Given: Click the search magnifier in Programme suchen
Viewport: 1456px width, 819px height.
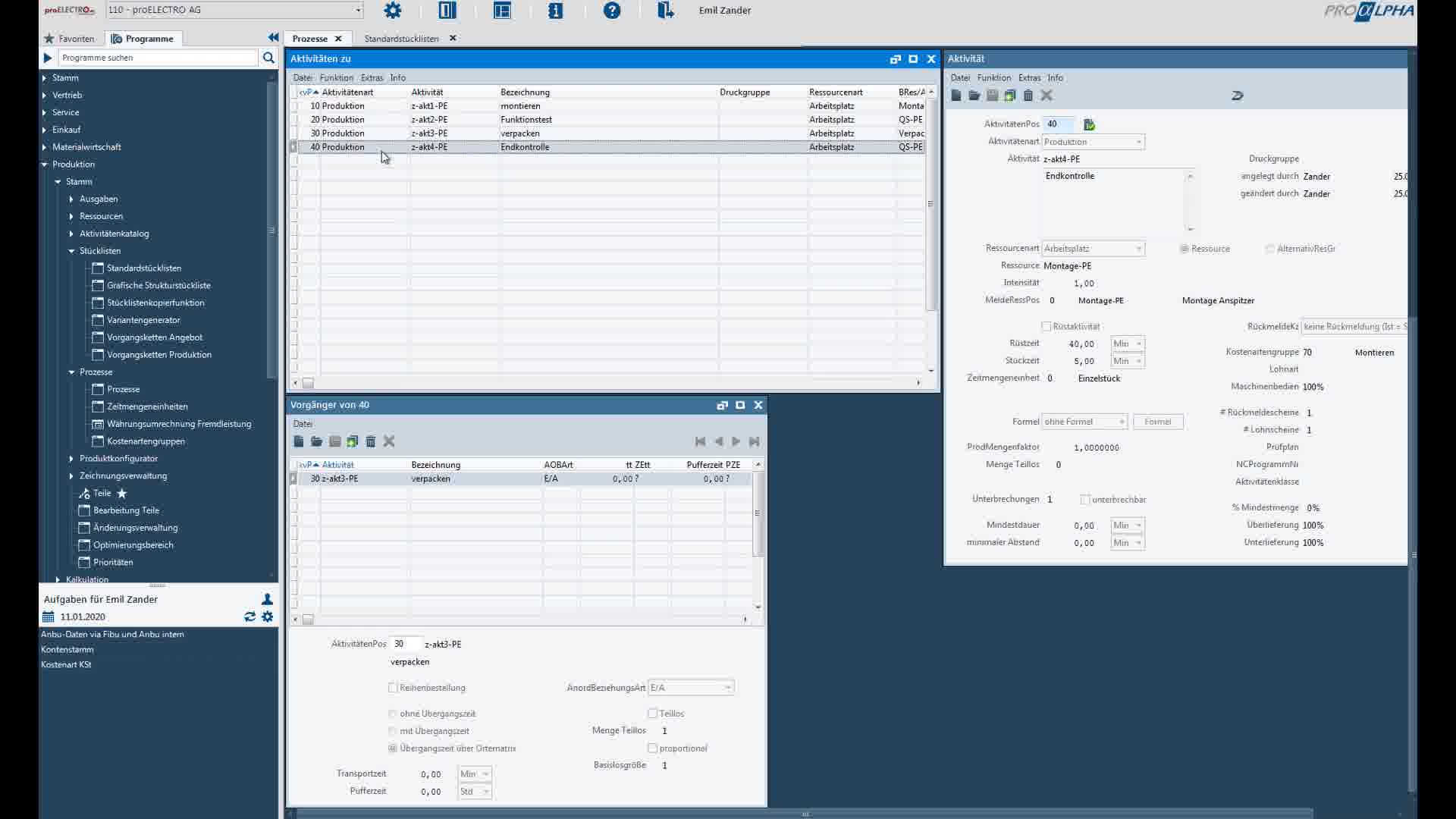Looking at the screenshot, I should pyautogui.click(x=268, y=58).
